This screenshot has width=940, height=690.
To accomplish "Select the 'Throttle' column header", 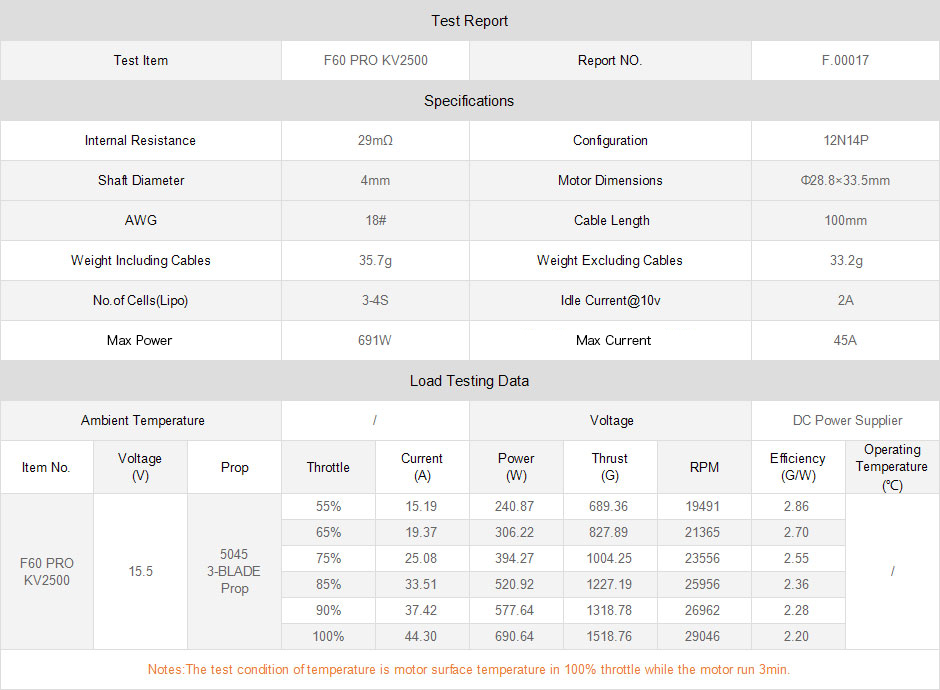I will pyautogui.click(x=328, y=467).
